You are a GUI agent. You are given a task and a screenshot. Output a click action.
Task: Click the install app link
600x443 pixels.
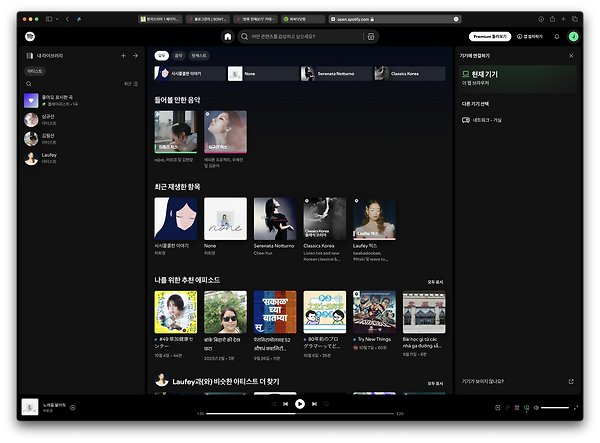point(530,36)
